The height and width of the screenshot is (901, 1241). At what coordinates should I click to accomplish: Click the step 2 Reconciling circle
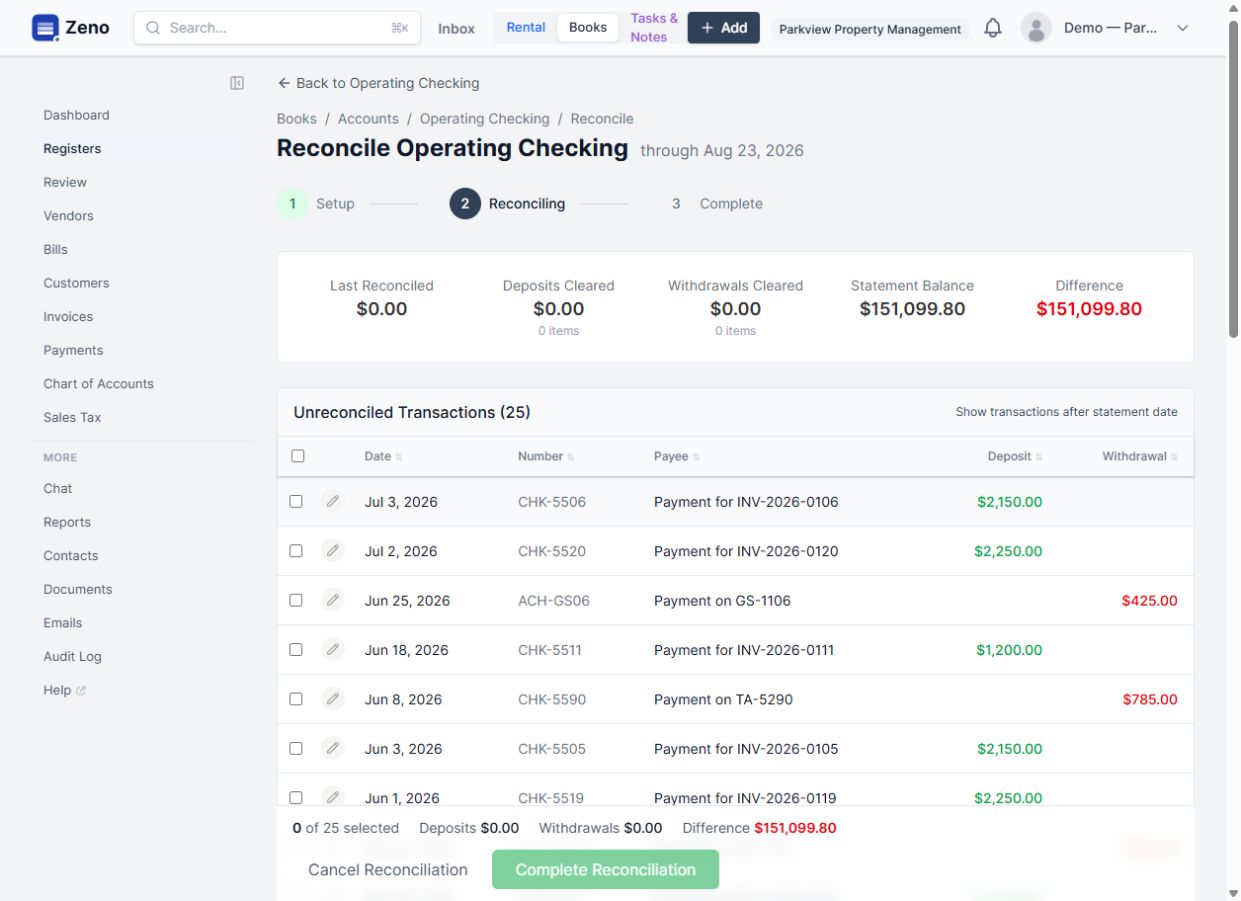(465, 203)
